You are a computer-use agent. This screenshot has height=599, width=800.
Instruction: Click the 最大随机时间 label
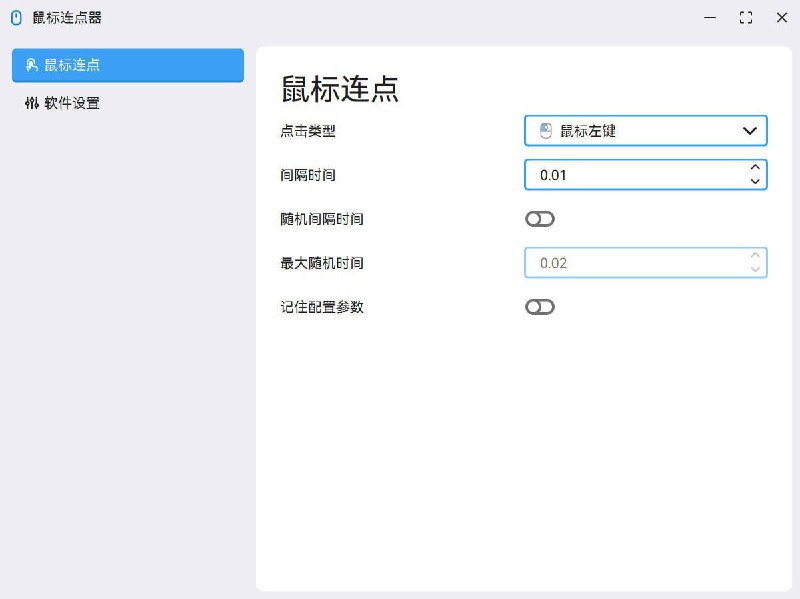click(322, 263)
